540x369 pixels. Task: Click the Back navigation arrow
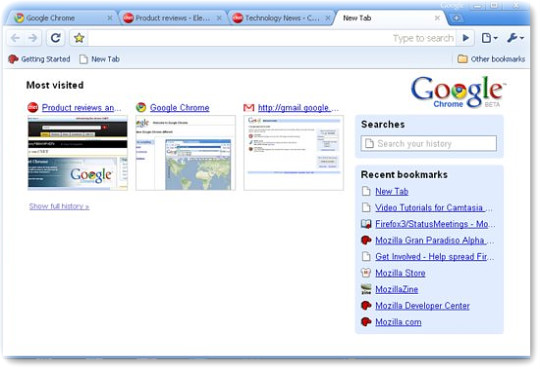15,38
